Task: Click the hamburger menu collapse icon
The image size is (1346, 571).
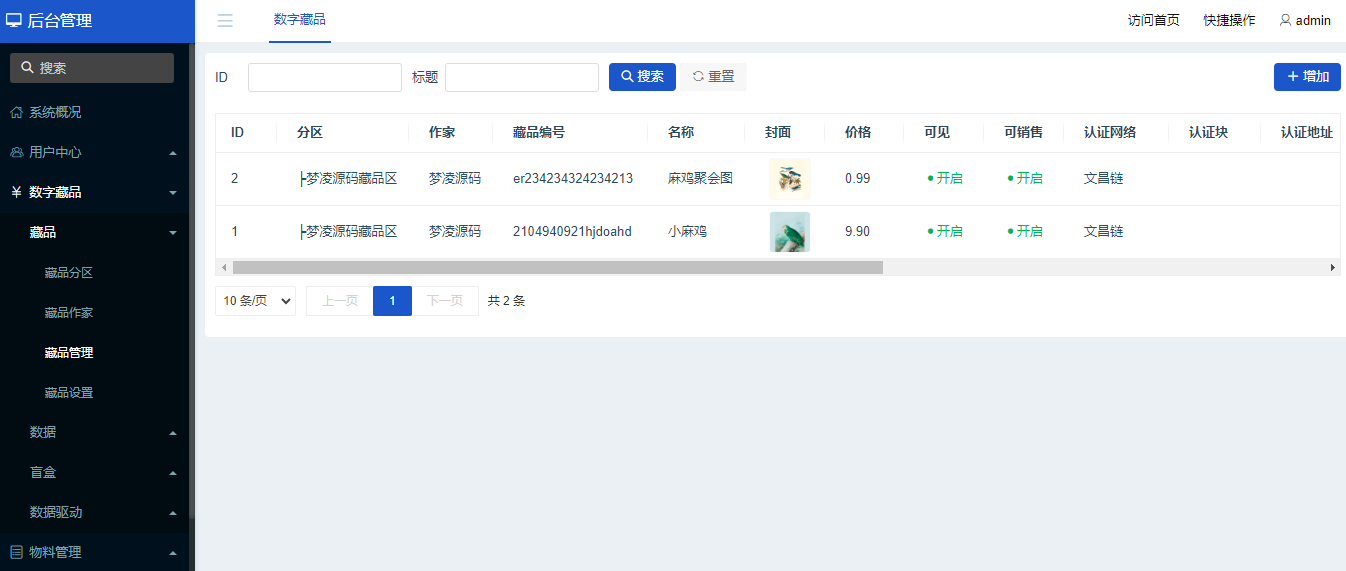Action: click(x=225, y=21)
